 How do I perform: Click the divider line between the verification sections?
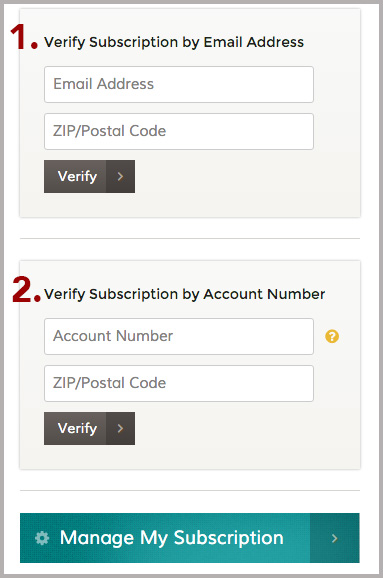(x=189, y=238)
